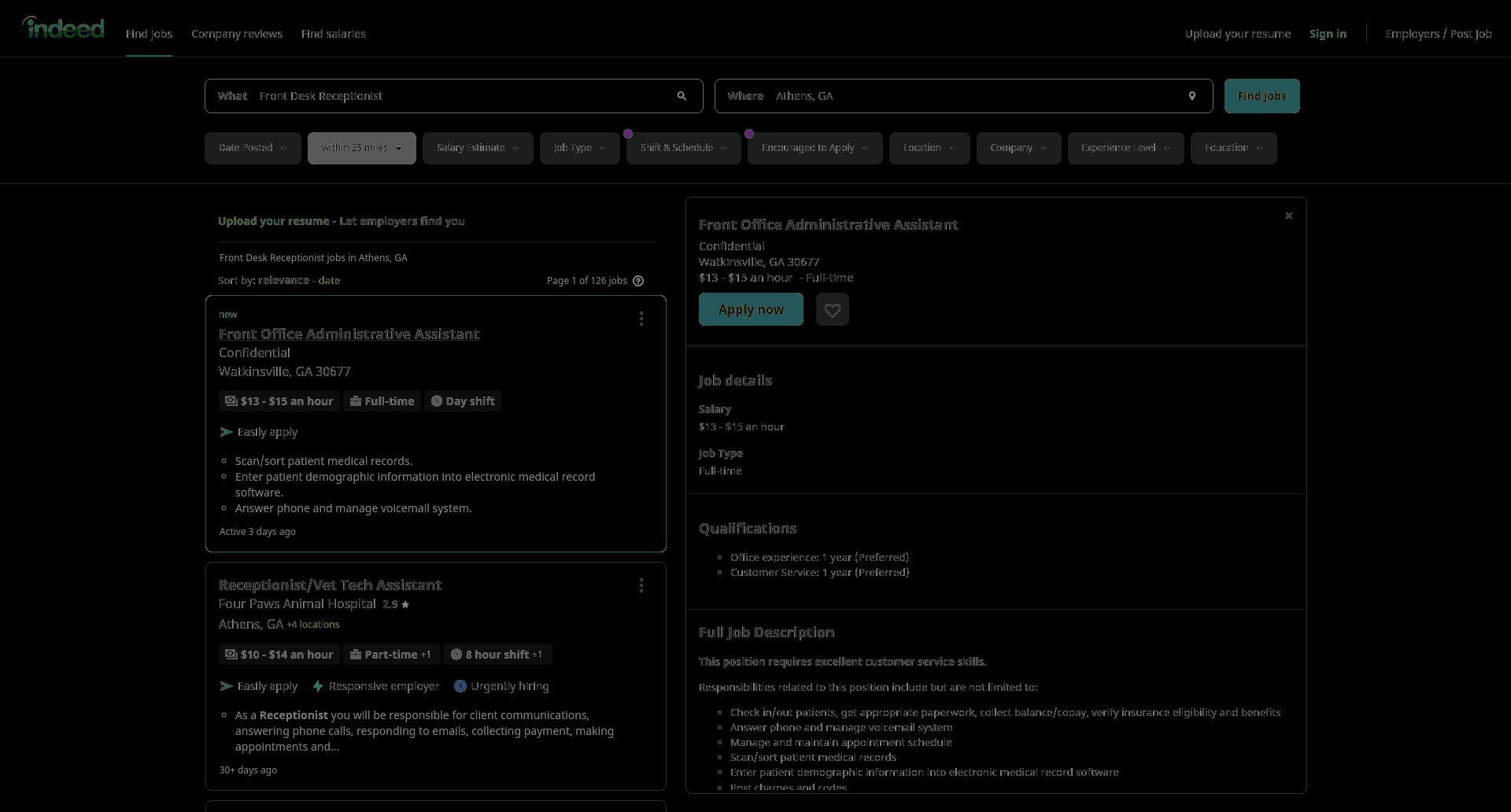Image resolution: width=1511 pixels, height=812 pixels.
Task: Click Upload your resume link above job list
Action: click(x=274, y=221)
